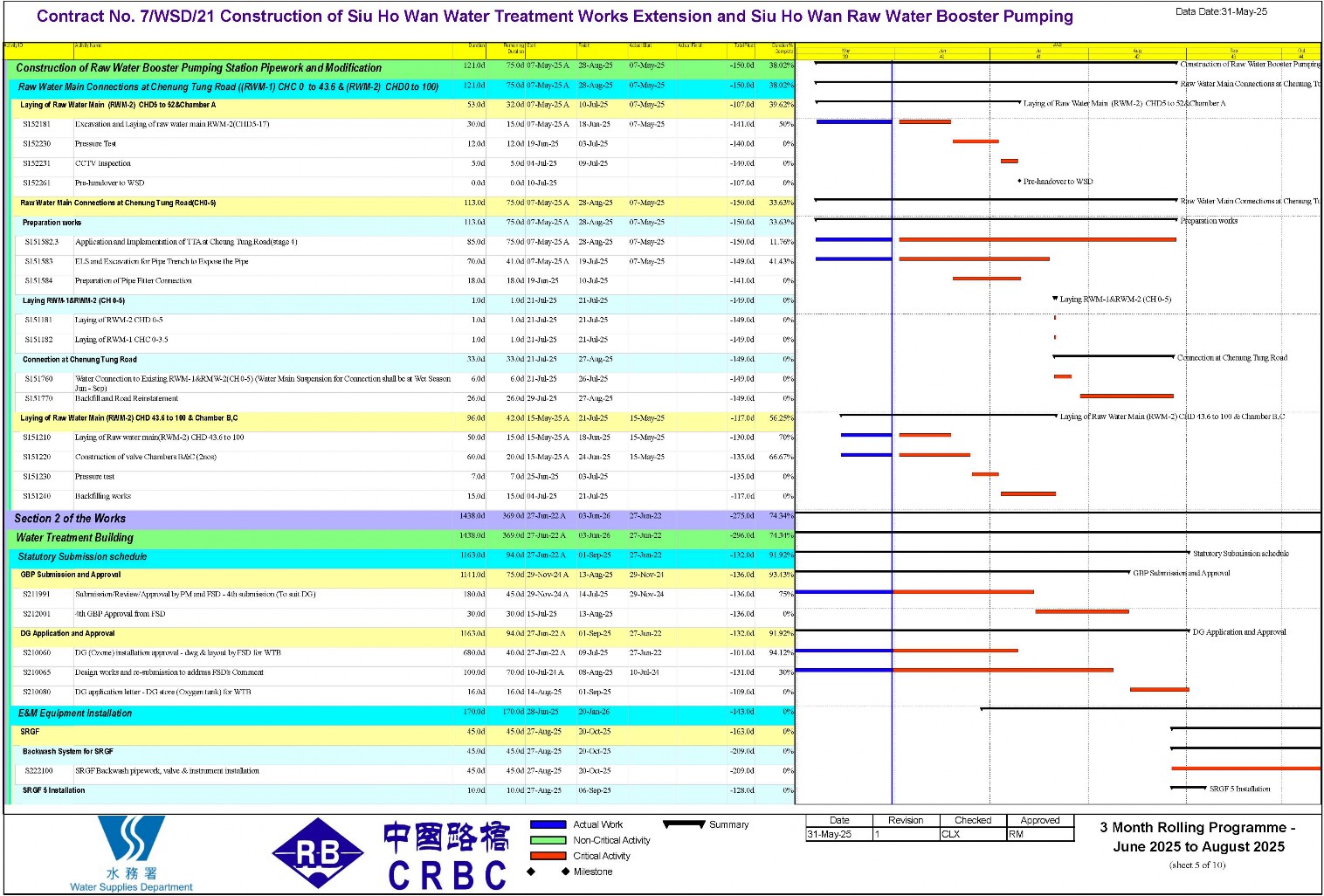Viewport: 1324px width, 896px height.
Task: Click the Summary bar symbol in the legend
Action: click(684, 824)
